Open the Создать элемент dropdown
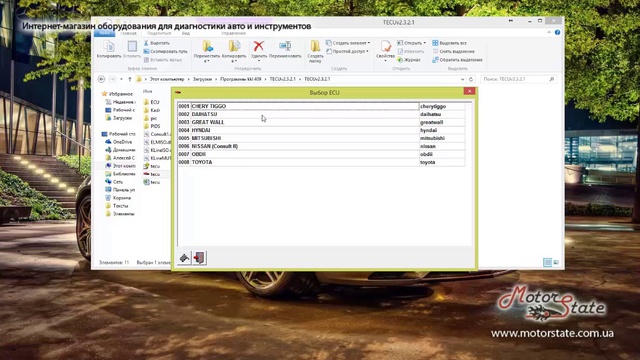640x360 pixels. [x=348, y=43]
